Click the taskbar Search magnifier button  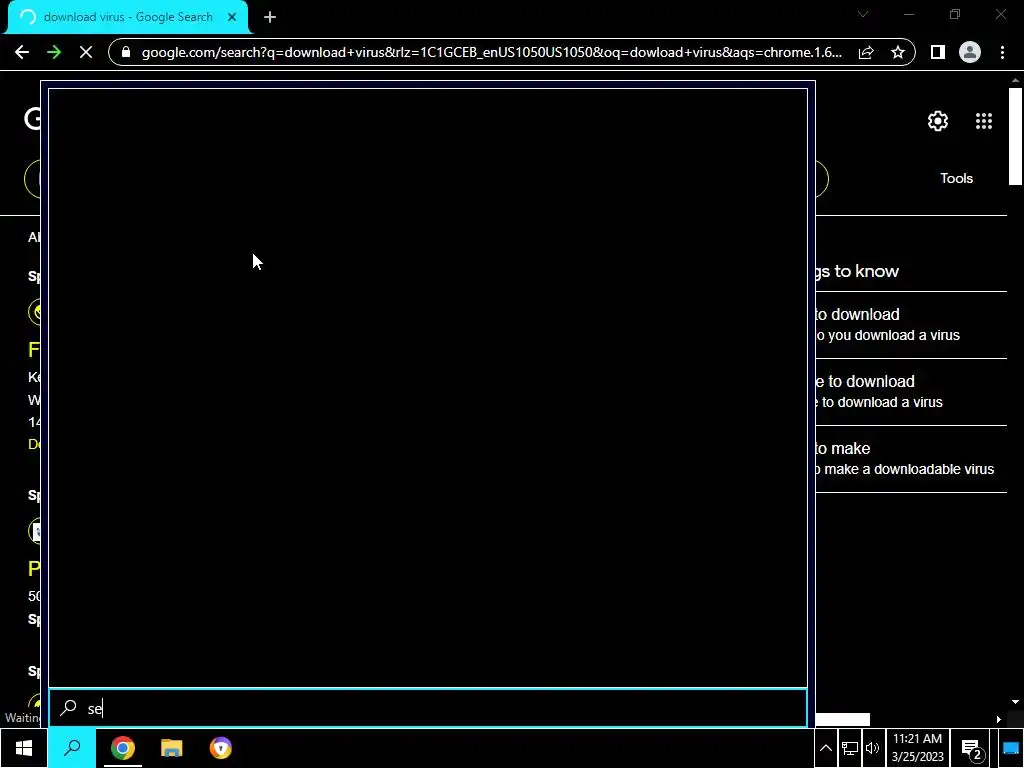click(72, 748)
